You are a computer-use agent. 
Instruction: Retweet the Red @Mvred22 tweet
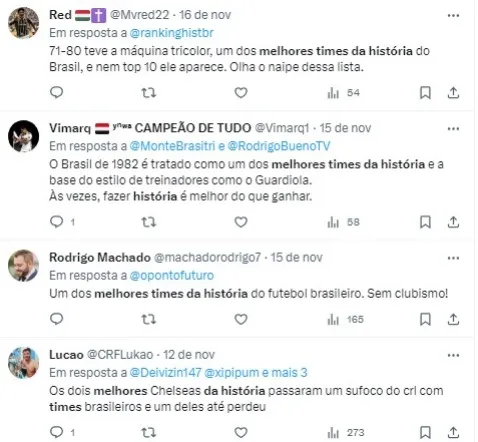tap(148, 93)
